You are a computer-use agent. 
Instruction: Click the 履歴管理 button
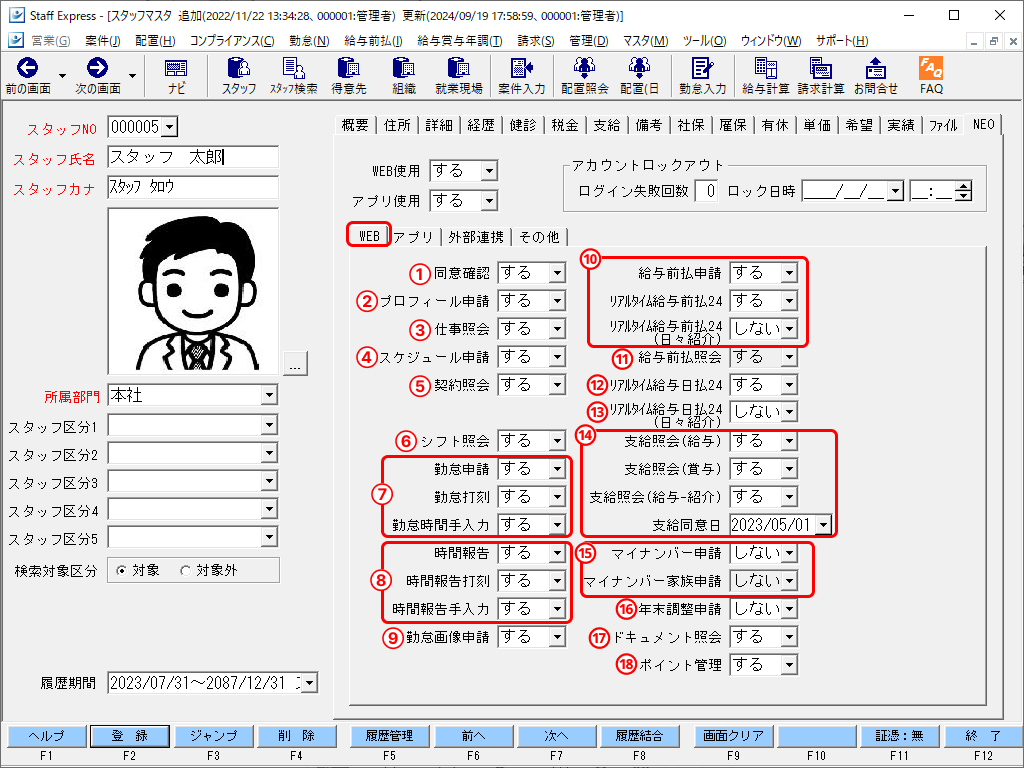(x=389, y=736)
